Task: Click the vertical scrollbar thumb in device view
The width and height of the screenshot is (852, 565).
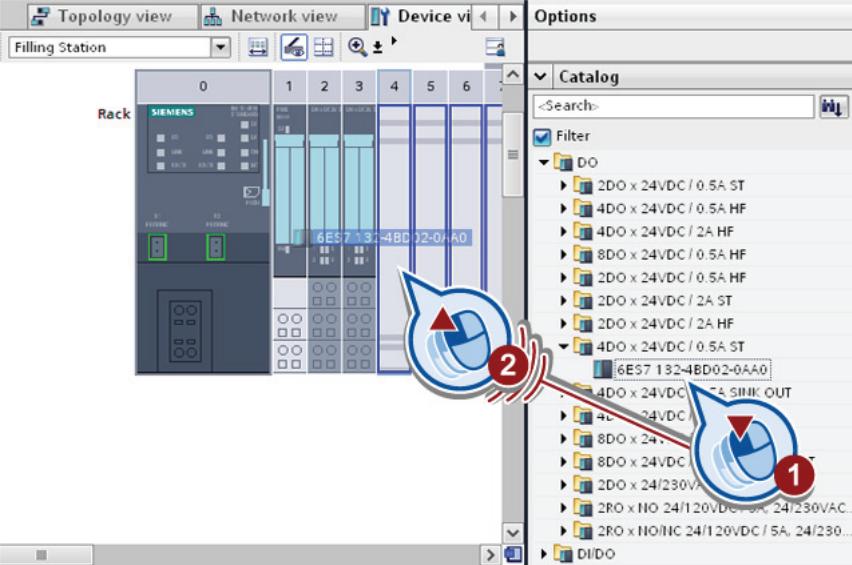Action: click(x=512, y=154)
